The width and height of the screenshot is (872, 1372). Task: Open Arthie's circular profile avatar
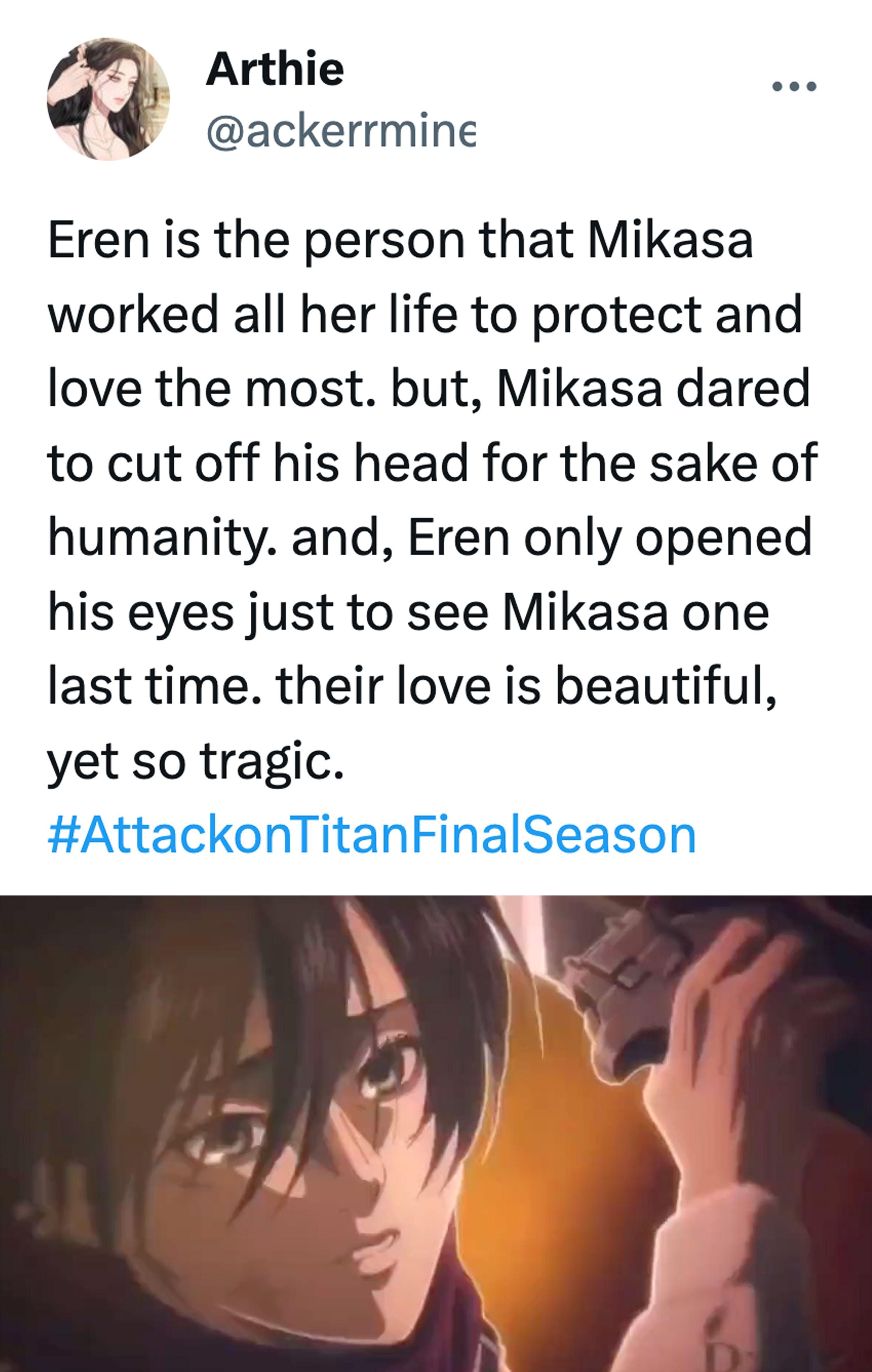(108, 99)
